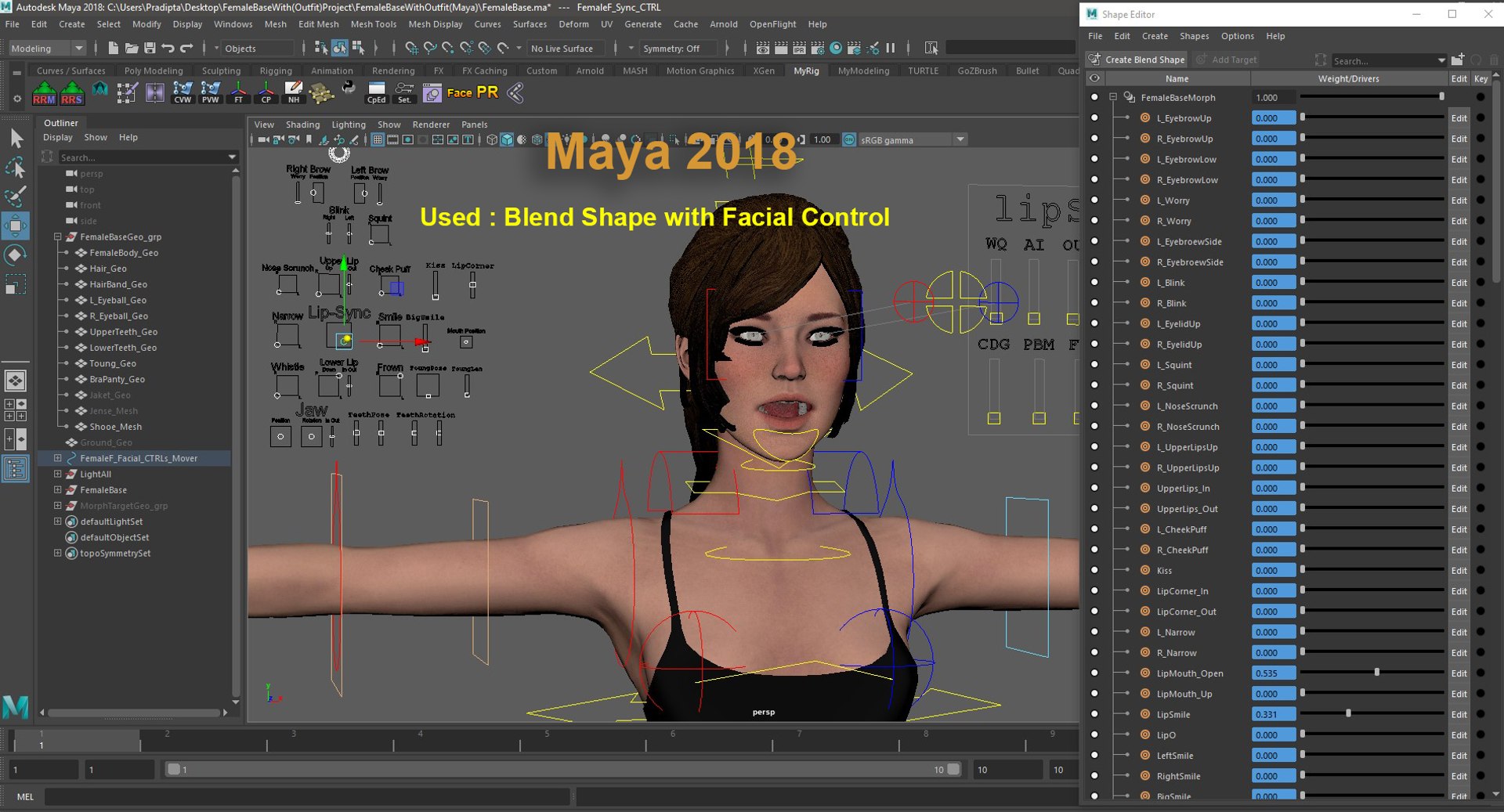Toggle visibility of FemaleBaseMorph deformer
The width and height of the screenshot is (1504, 812).
(1094, 98)
